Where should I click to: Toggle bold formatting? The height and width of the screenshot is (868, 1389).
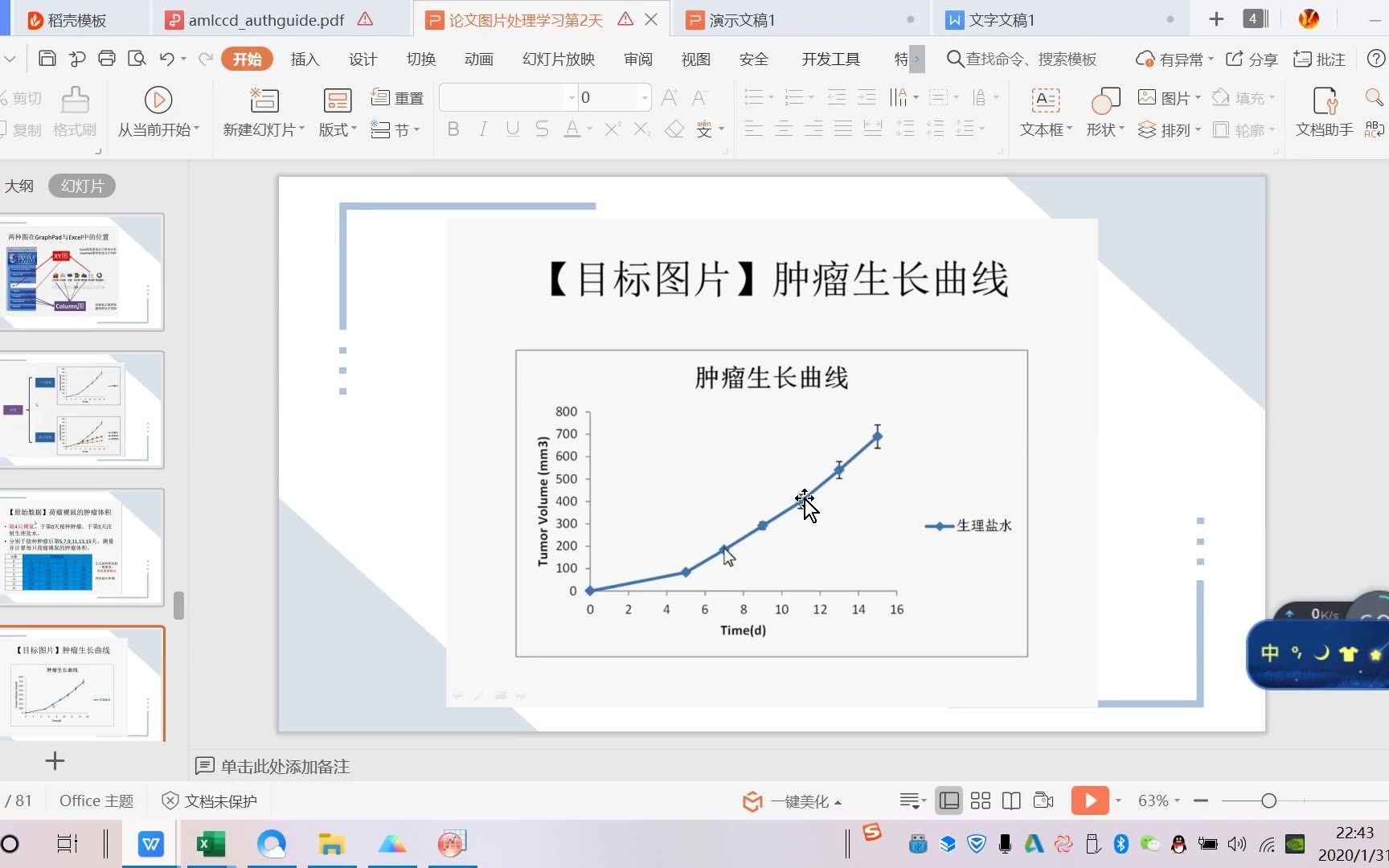click(x=453, y=129)
